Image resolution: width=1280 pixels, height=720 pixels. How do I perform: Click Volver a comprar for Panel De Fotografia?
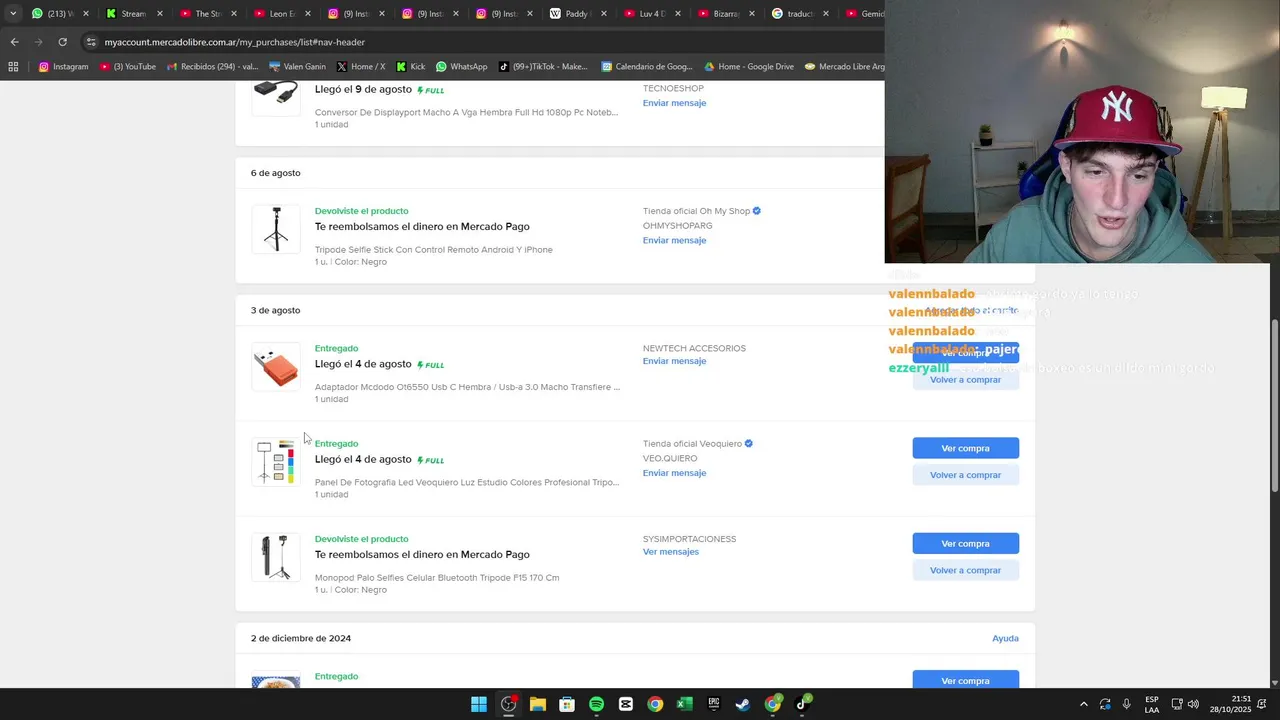point(965,475)
